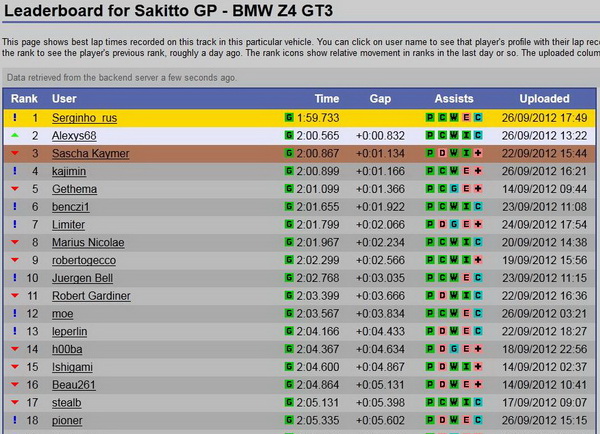Open Sascha Kaymer player profile
This screenshot has height=434, width=600.
pos(90,153)
